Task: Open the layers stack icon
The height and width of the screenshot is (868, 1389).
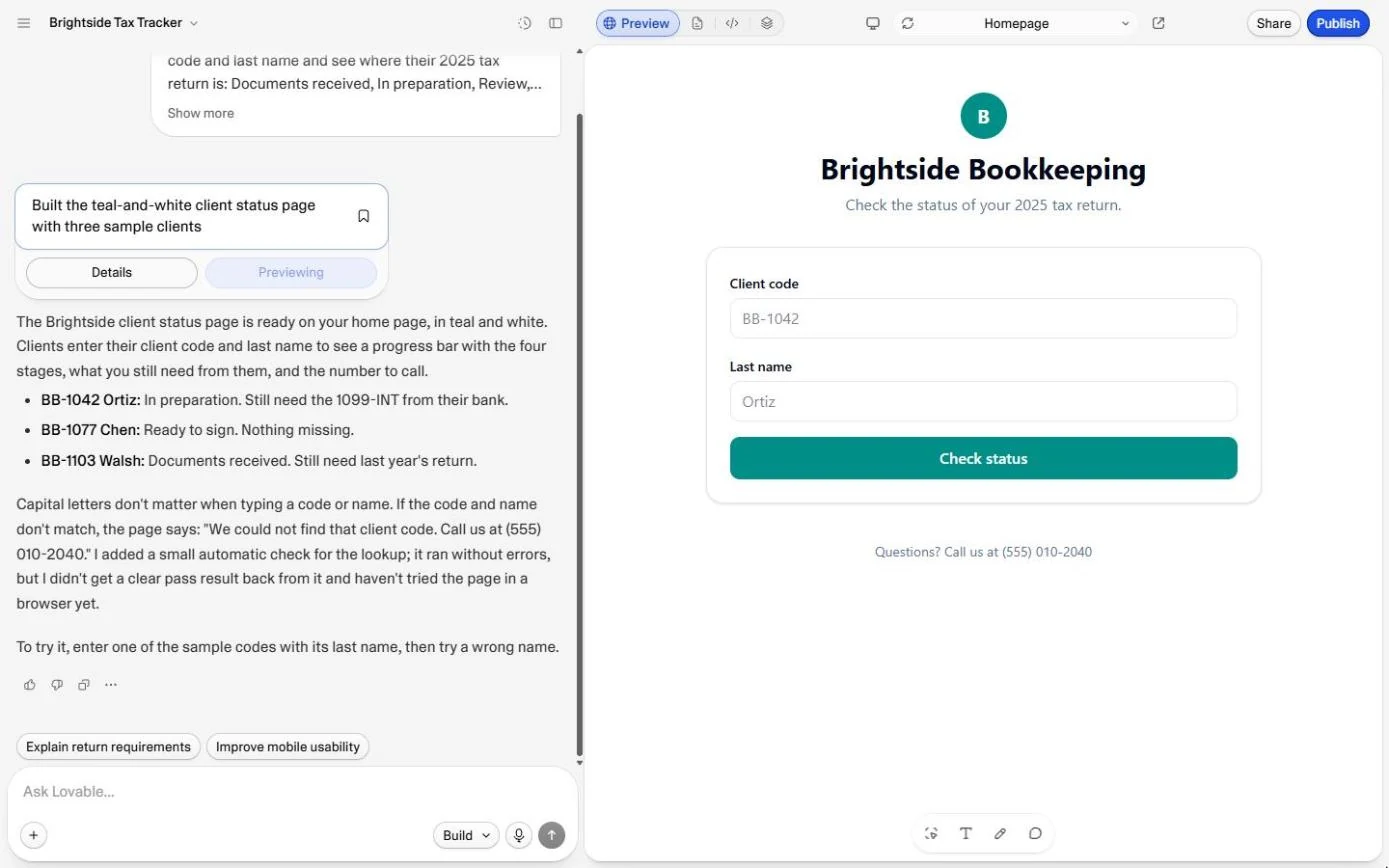Action: click(x=767, y=23)
